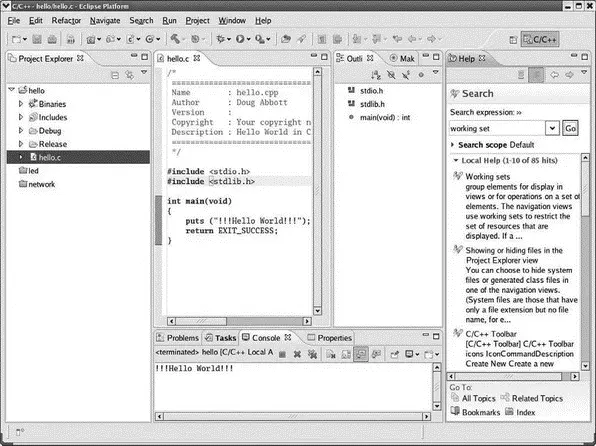
Task: Click the Open Perspective icon beside C/C++
Action: [513, 40]
